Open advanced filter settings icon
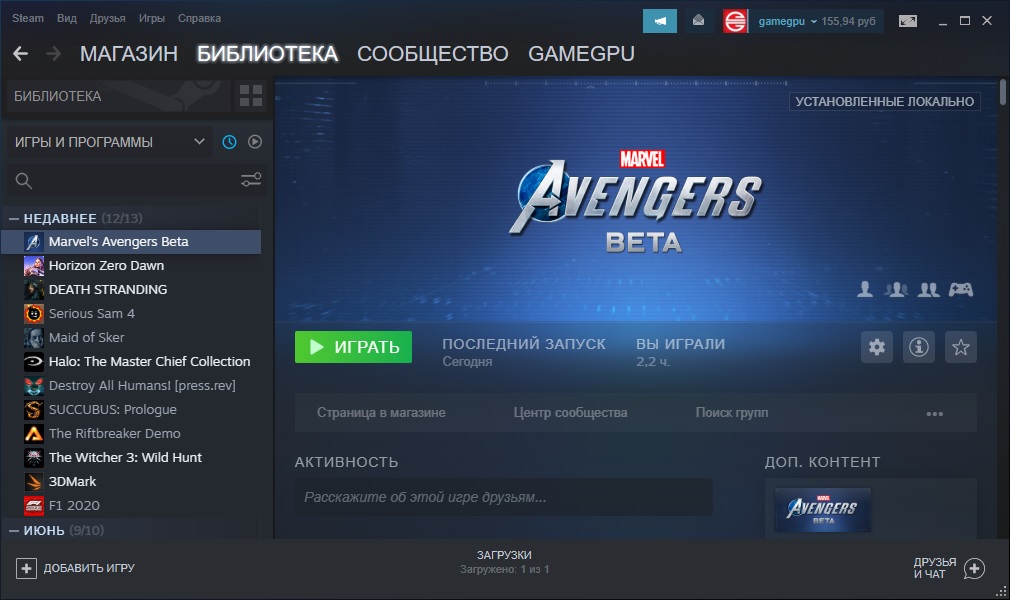1010x600 pixels. [x=251, y=180]
